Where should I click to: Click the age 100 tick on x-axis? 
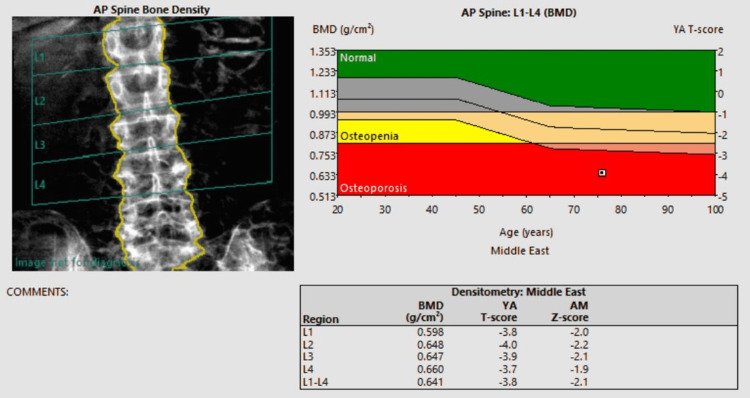pyautogui.click(x=715, y=210)
